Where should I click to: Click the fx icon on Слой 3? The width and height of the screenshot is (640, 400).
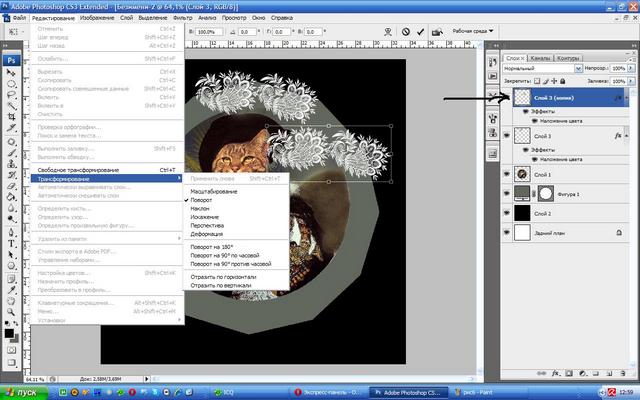[619, 134]
